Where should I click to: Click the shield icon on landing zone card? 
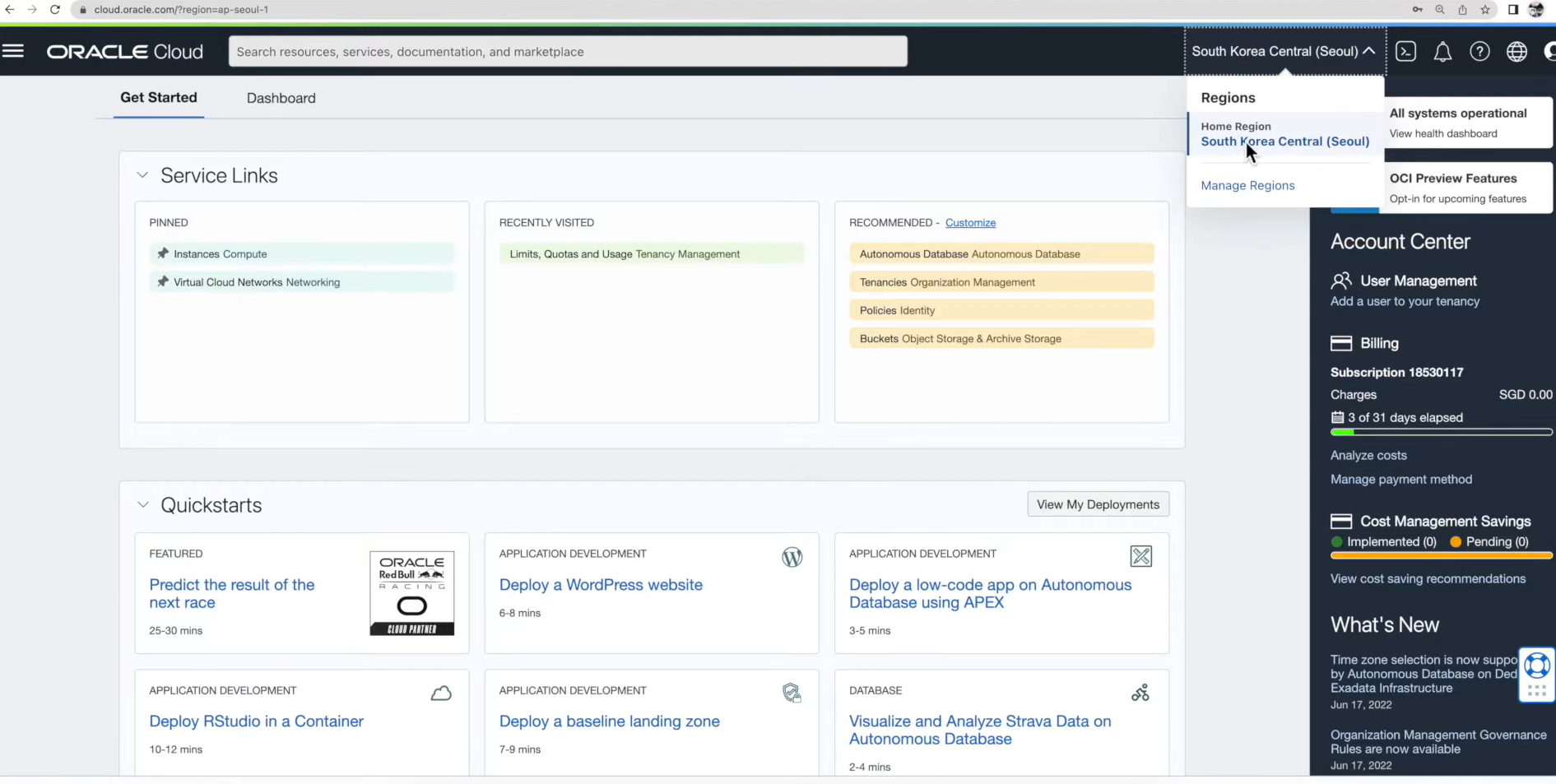point(792,693)
